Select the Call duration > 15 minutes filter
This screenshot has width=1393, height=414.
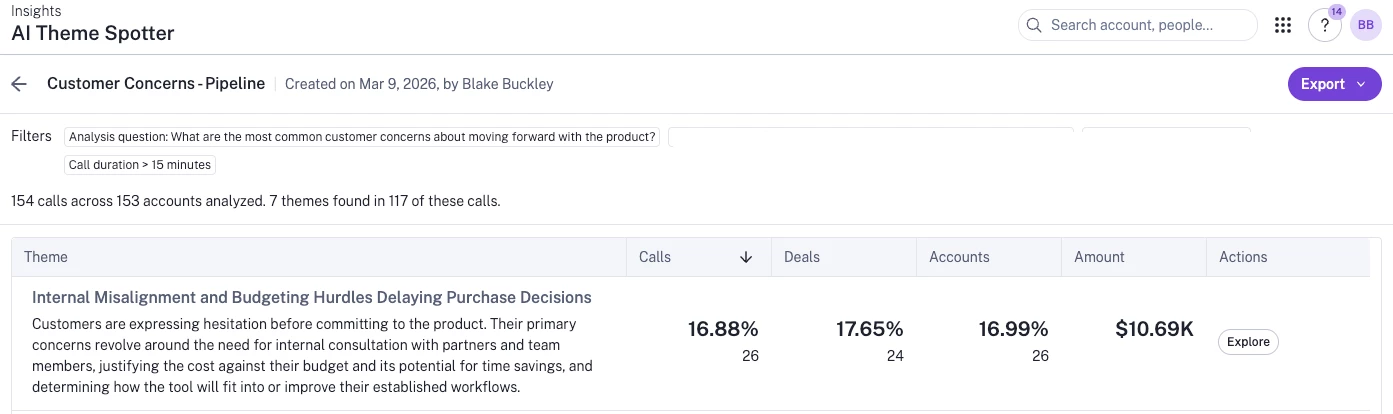coord(140,165)
